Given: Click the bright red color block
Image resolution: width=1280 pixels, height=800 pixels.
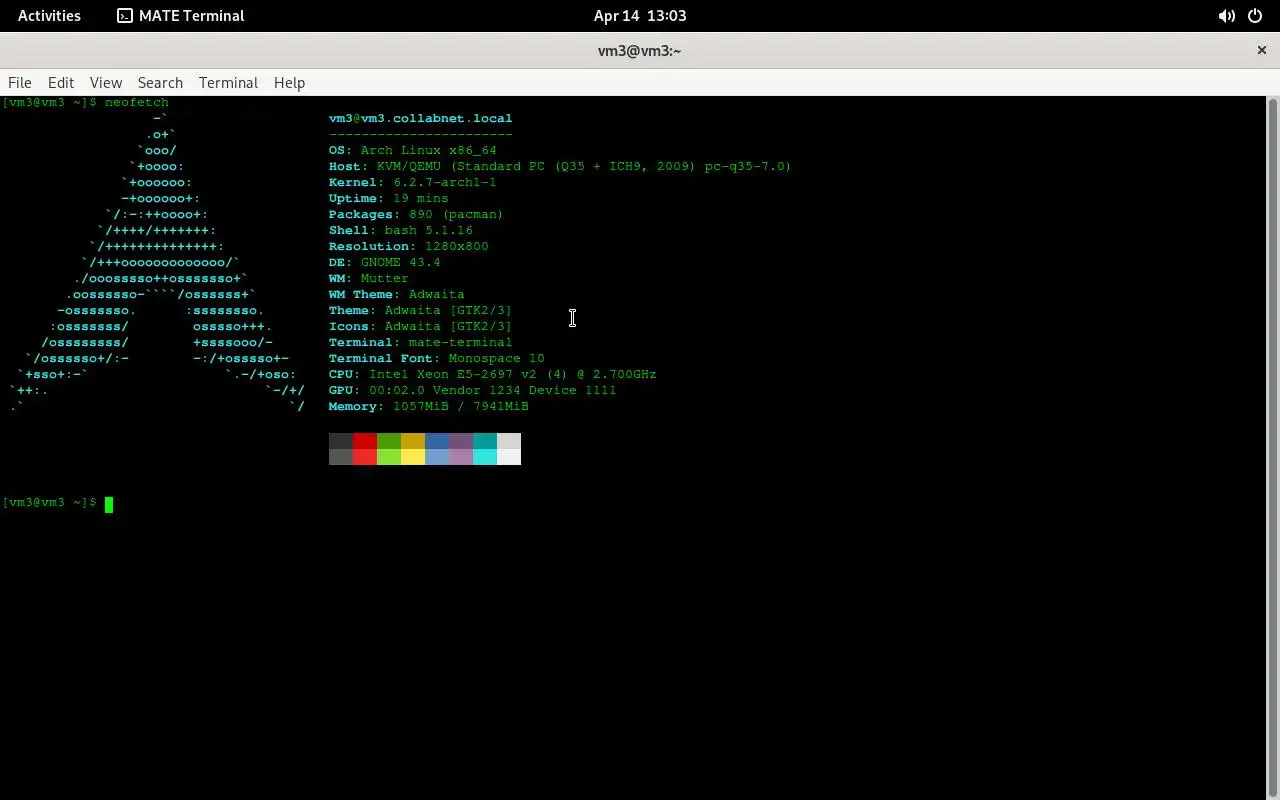Looking at the screenshot, I should tap(365, 457).
